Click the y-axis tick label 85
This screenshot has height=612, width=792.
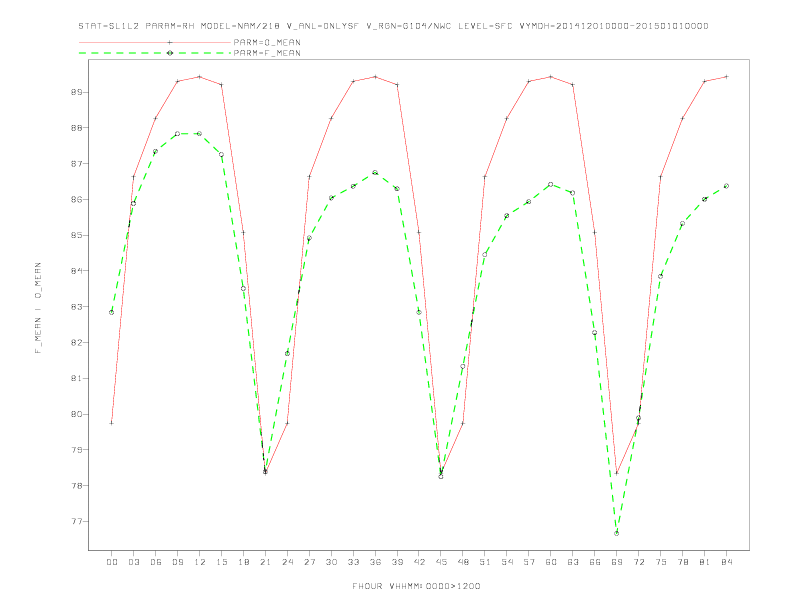[76, 235]
